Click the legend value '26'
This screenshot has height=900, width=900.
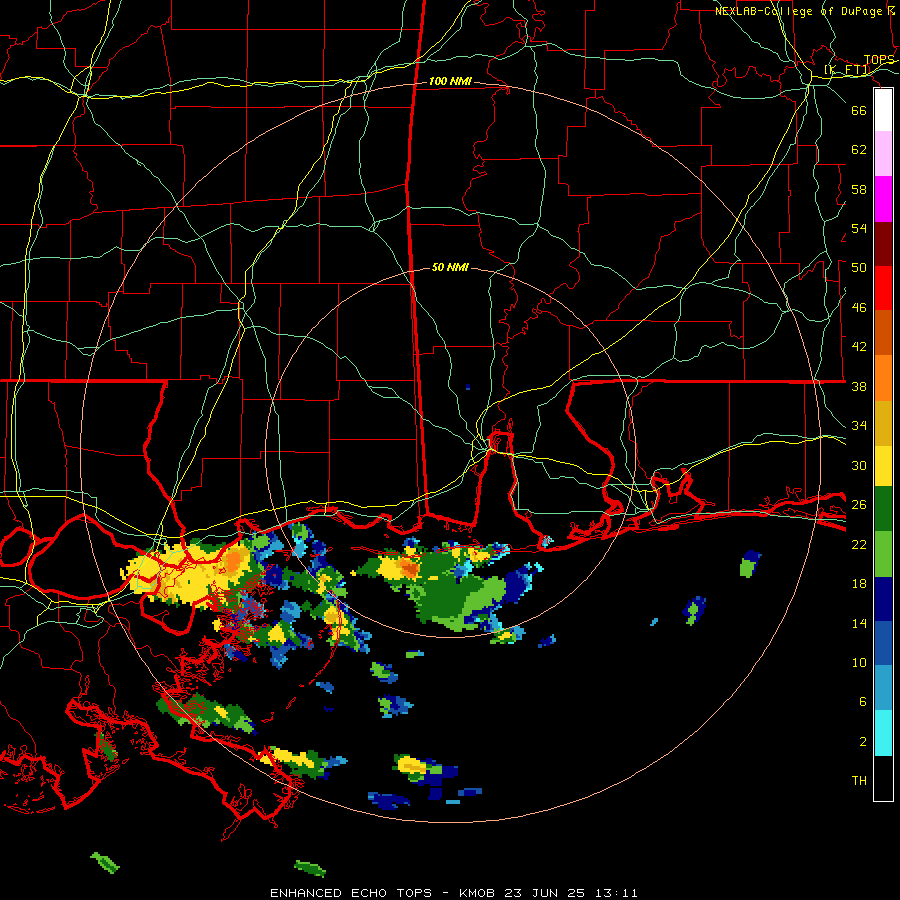coord(859,505)
